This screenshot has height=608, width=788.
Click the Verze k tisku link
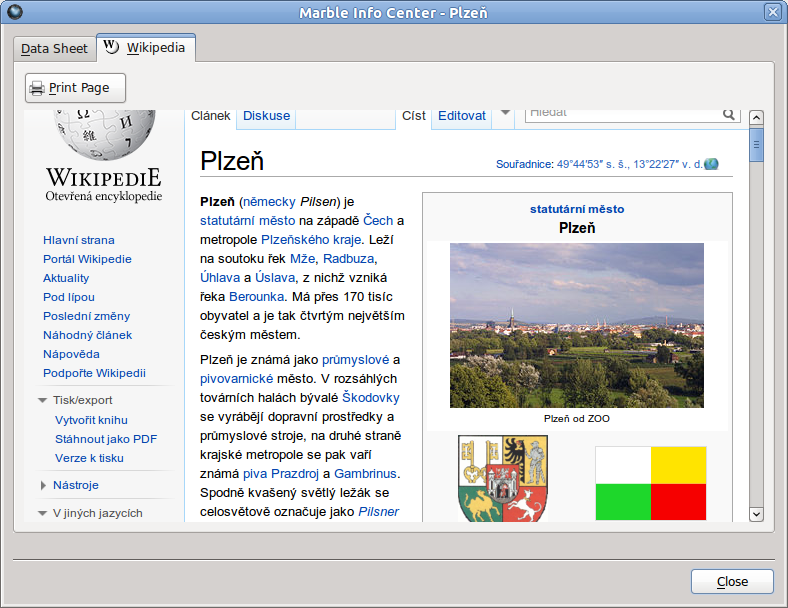tap(89, 459)
